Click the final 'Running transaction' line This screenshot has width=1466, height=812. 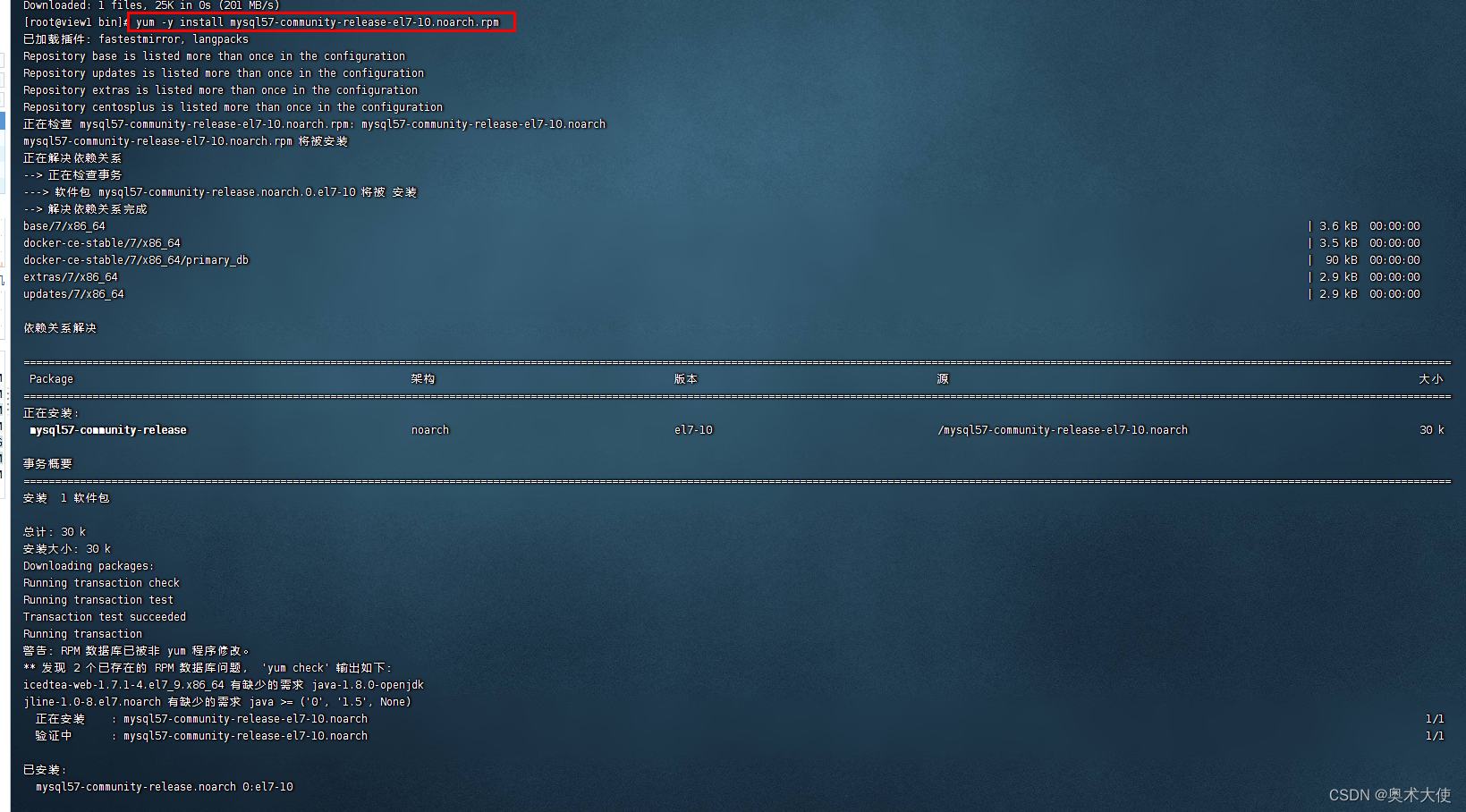82,634
